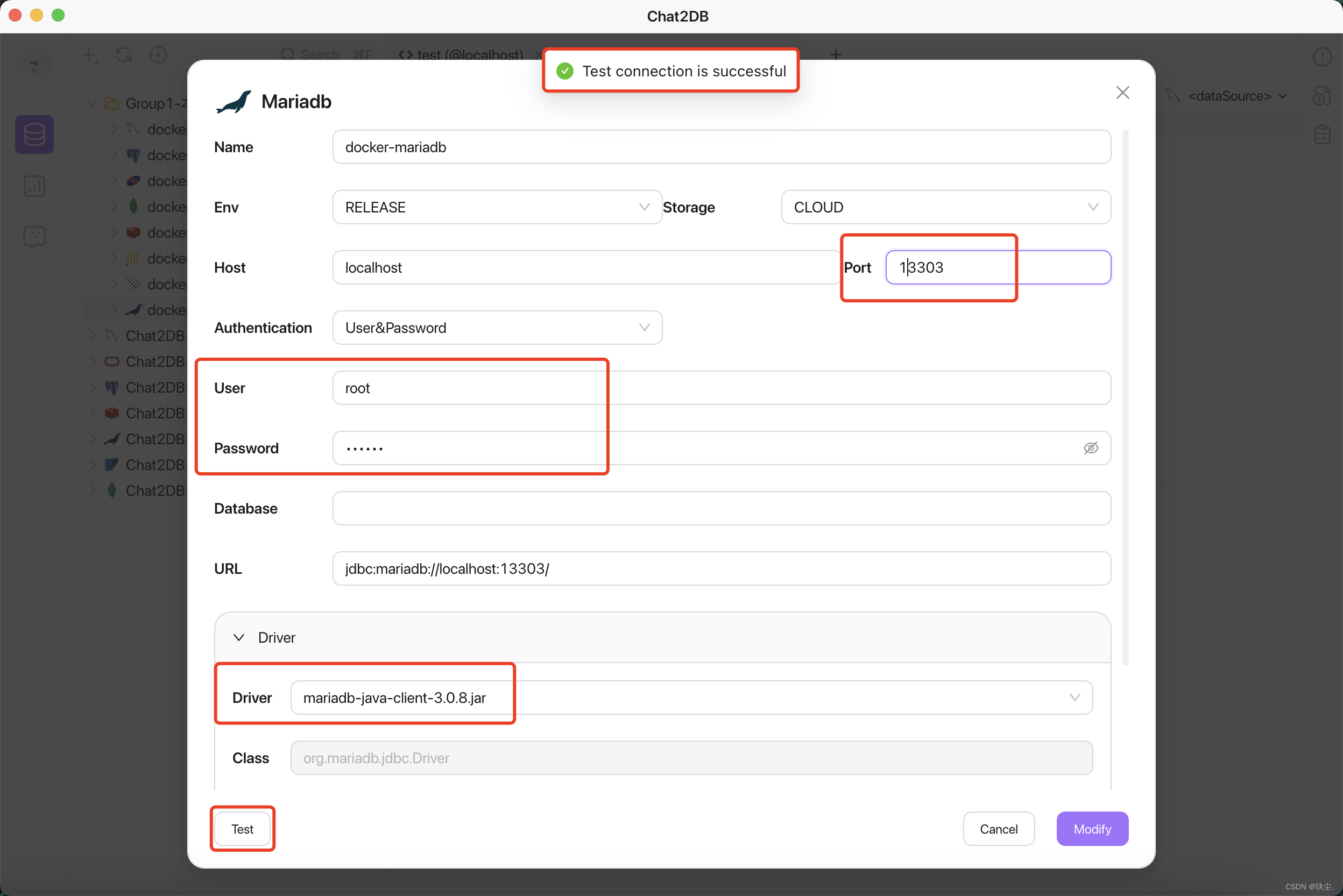Open the Storage CLOUD dropdown
The width and height of the screenshot is (1343, 896).
pos(946,207)
